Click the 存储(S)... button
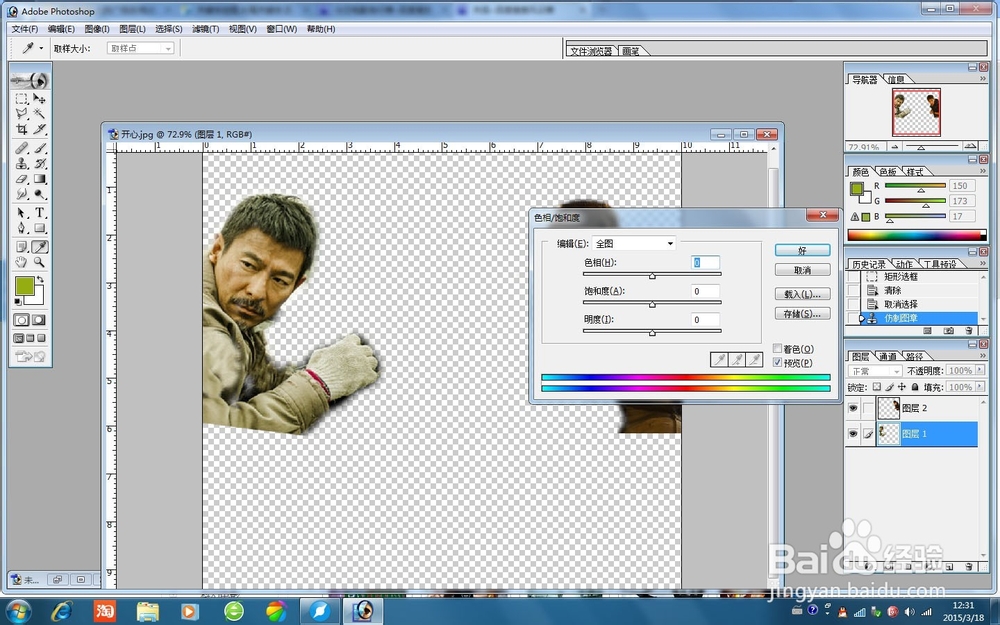The width and height of the screenshot is (1000, 625). [x=802, y=314]
